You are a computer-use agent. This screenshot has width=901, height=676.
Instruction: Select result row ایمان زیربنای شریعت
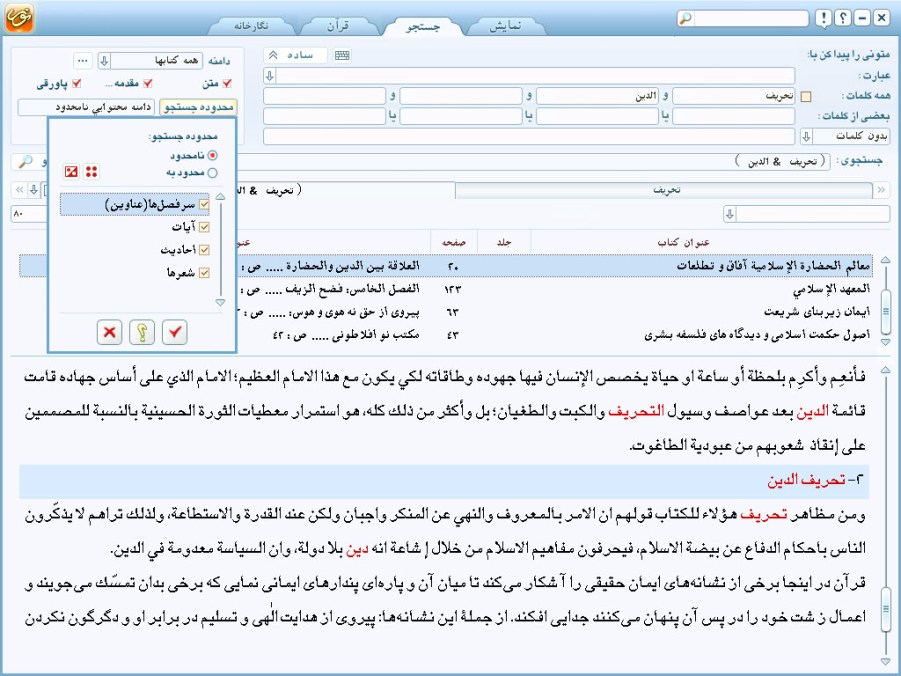point(445,312)
